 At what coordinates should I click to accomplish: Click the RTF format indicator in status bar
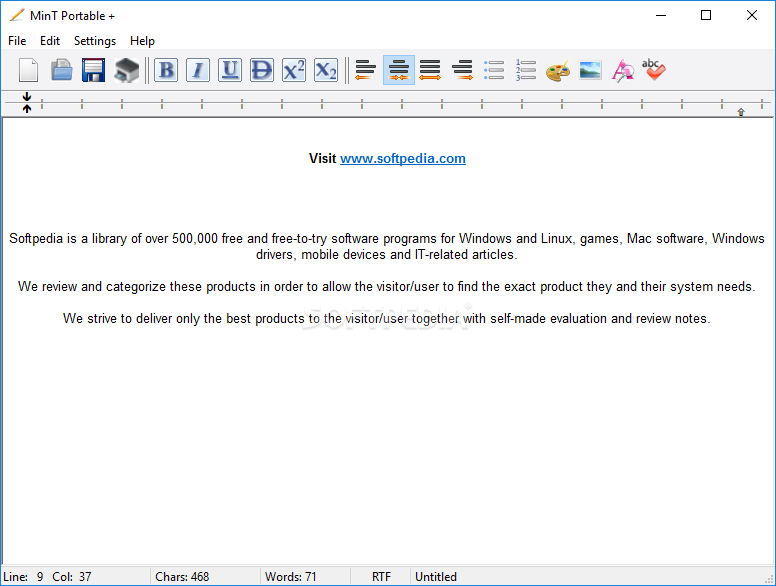(382, 577)
